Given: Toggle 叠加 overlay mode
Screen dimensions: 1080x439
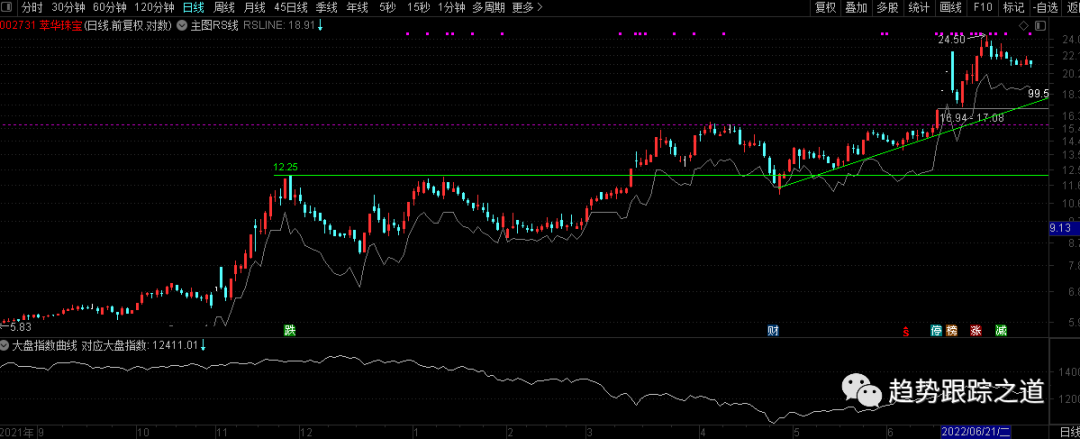Looking at the screenshot, I should (856, 7).
